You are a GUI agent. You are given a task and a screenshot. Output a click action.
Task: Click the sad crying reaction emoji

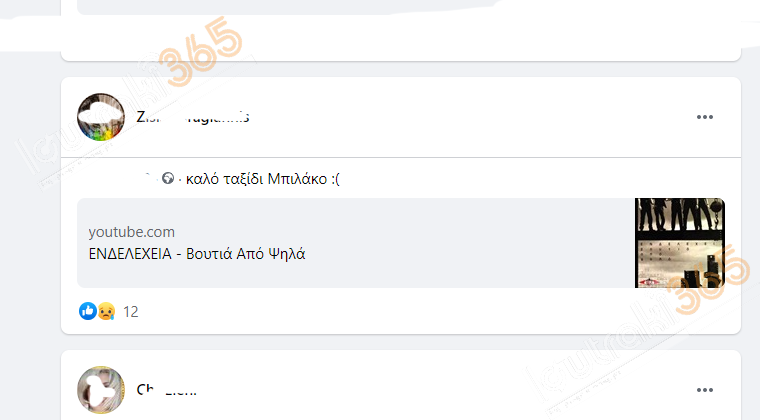point(106,311)
